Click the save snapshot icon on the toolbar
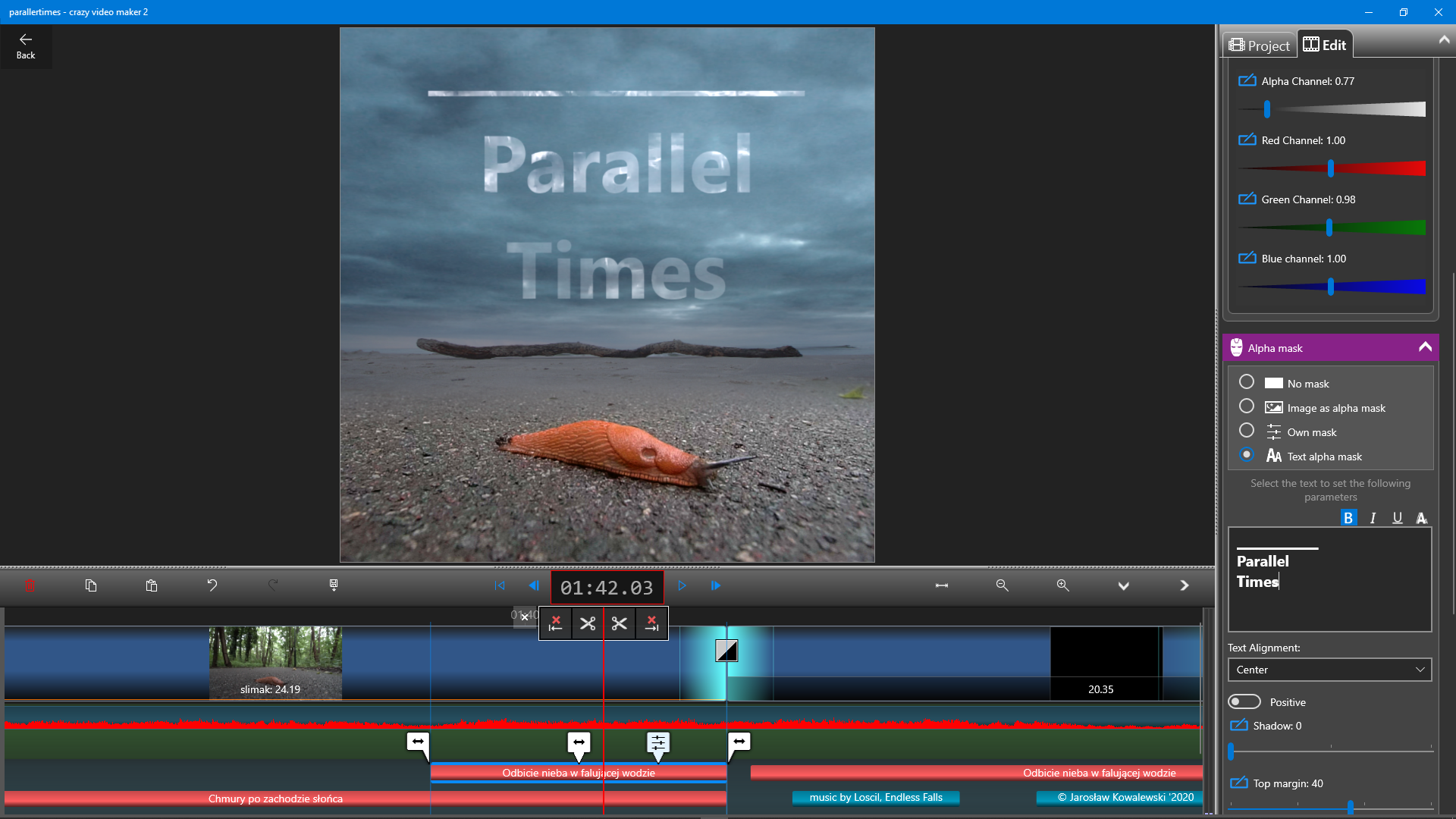The height and width of the screenshot is (819, 1456). pyautogui.click(x=334, y=585)
